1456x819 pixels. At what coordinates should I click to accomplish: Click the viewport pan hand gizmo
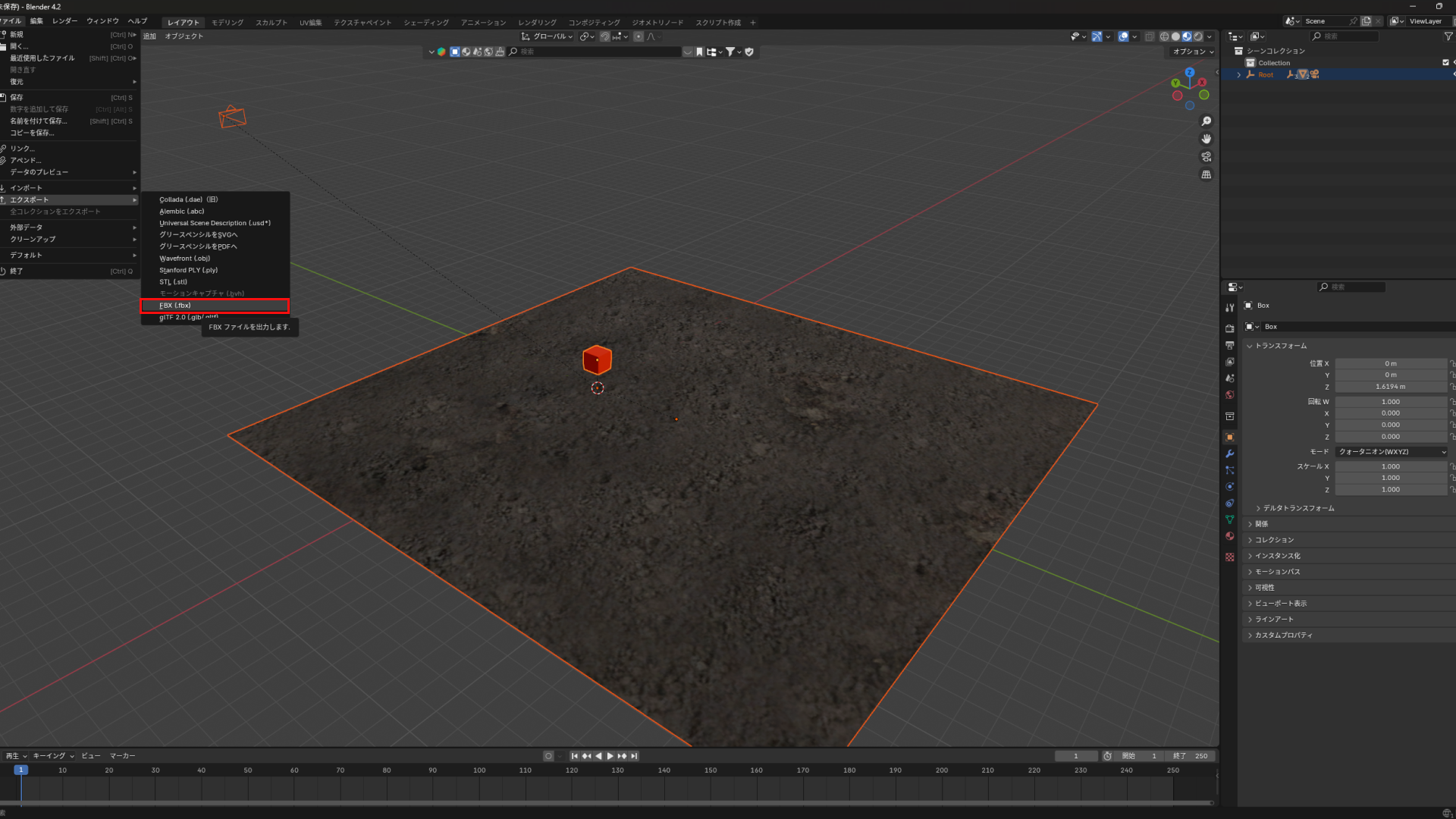point(1207,139)
